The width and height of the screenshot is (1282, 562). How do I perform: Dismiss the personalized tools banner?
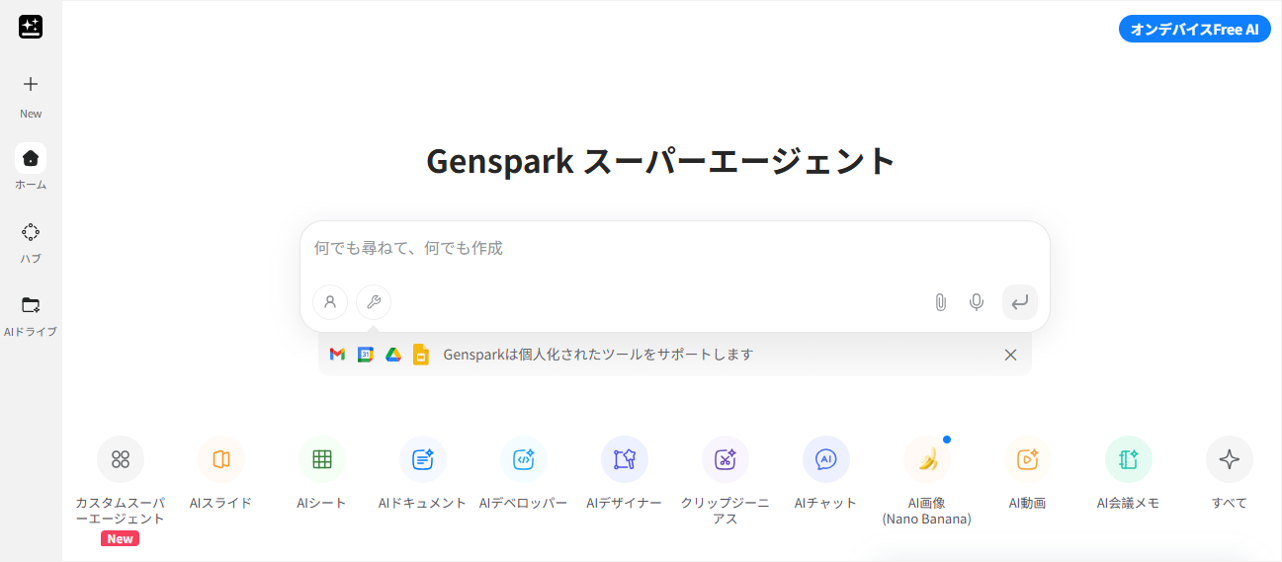click(x=1010, y=355)
